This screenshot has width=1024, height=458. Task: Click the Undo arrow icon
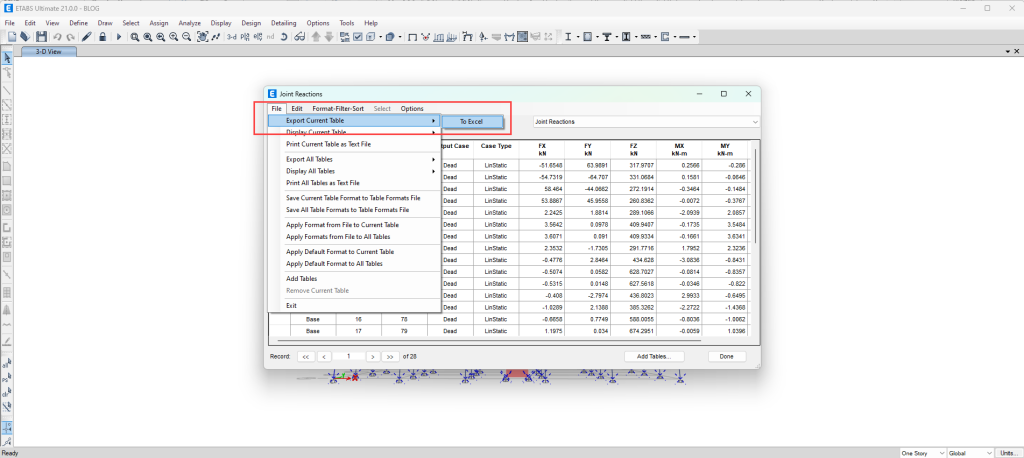(57, 37)
